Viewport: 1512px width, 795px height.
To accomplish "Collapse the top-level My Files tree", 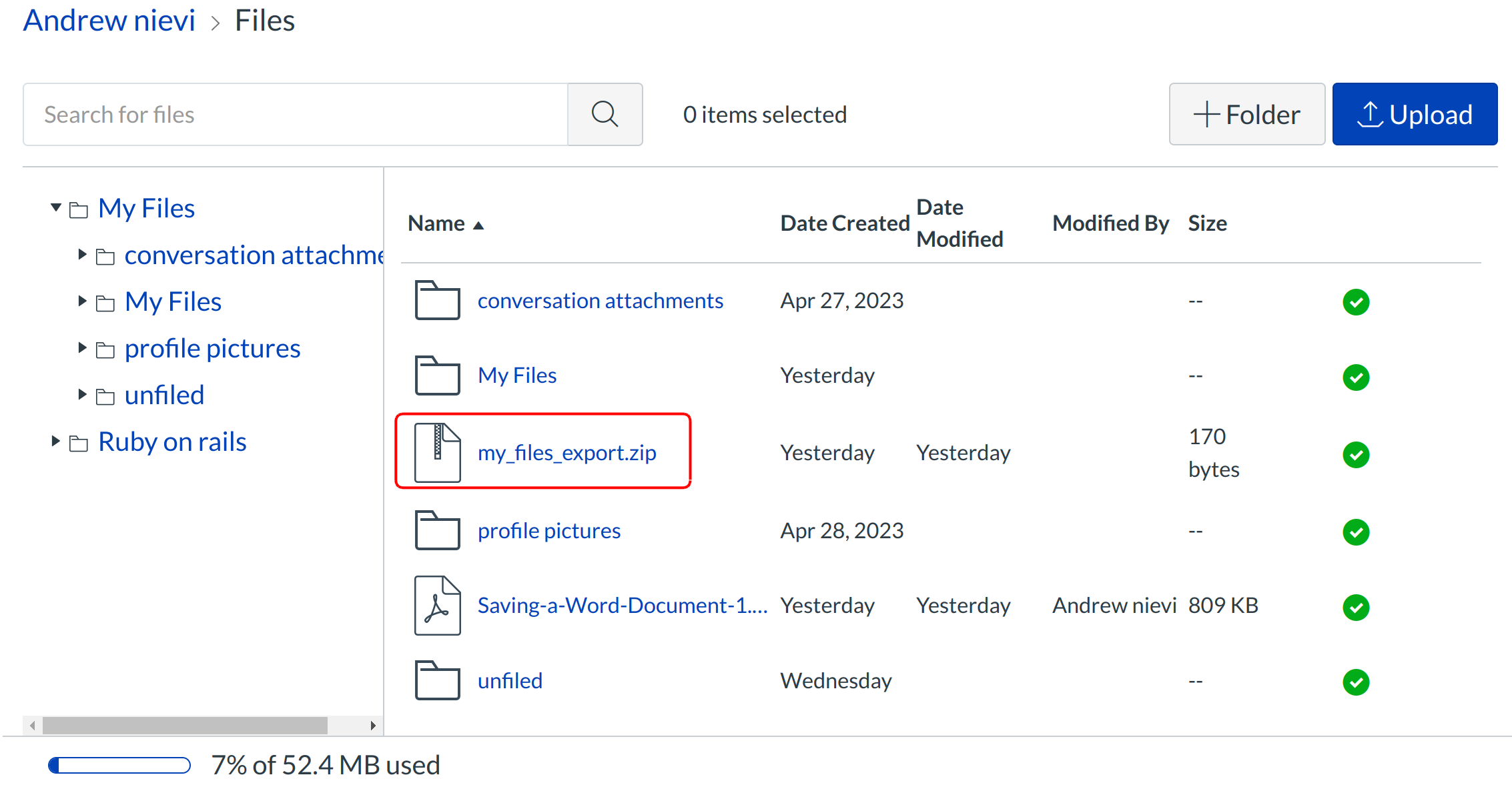I will click(56, 207).
